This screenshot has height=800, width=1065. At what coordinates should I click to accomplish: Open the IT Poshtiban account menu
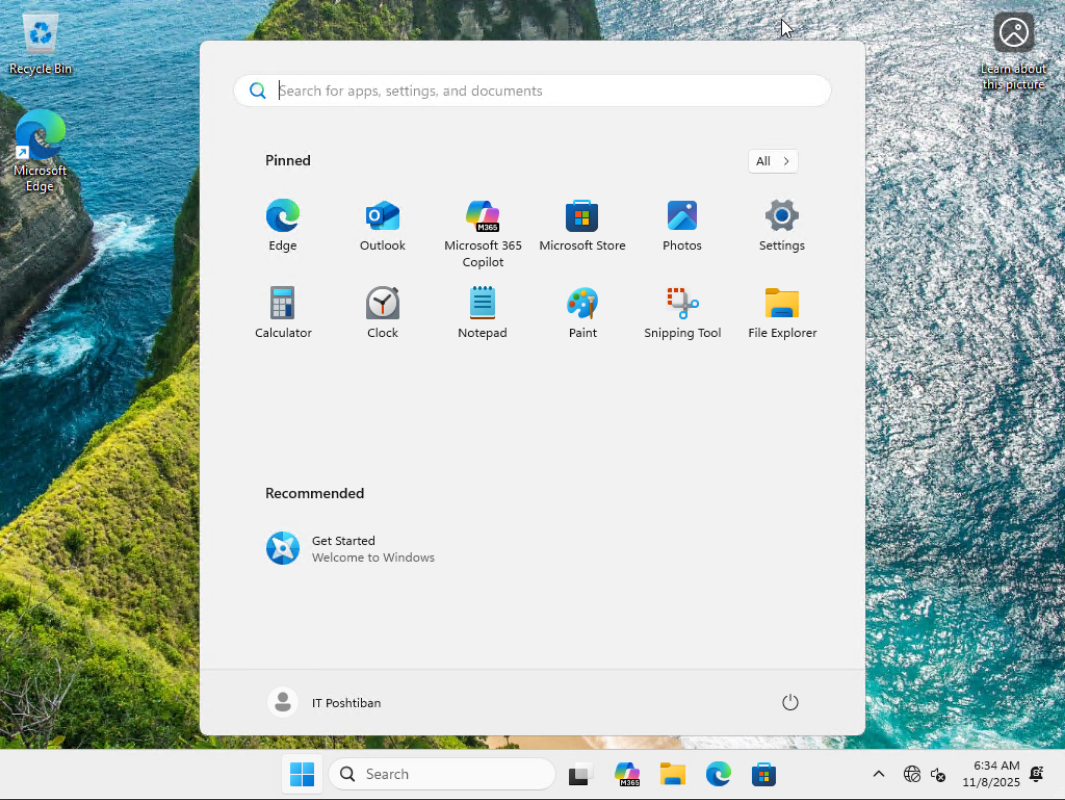pyautogui.click(x=325, y=702)
